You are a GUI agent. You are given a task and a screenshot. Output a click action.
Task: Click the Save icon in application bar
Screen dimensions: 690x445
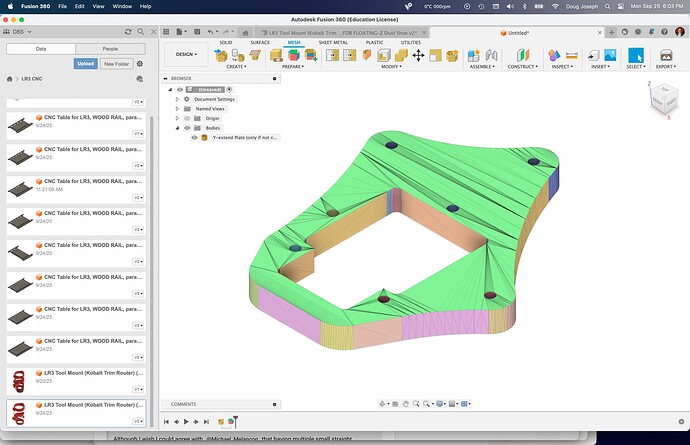[197, 32]
